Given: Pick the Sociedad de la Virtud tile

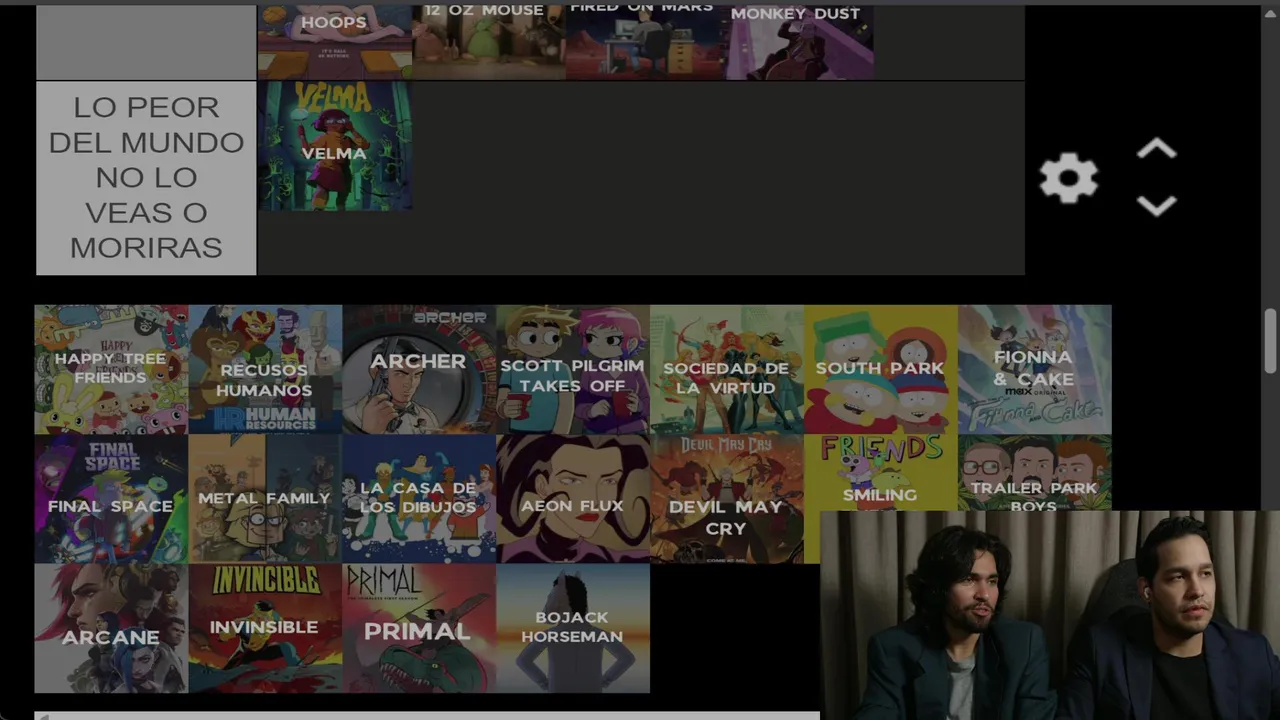Looking at the screenshot, I should [727, 369].
